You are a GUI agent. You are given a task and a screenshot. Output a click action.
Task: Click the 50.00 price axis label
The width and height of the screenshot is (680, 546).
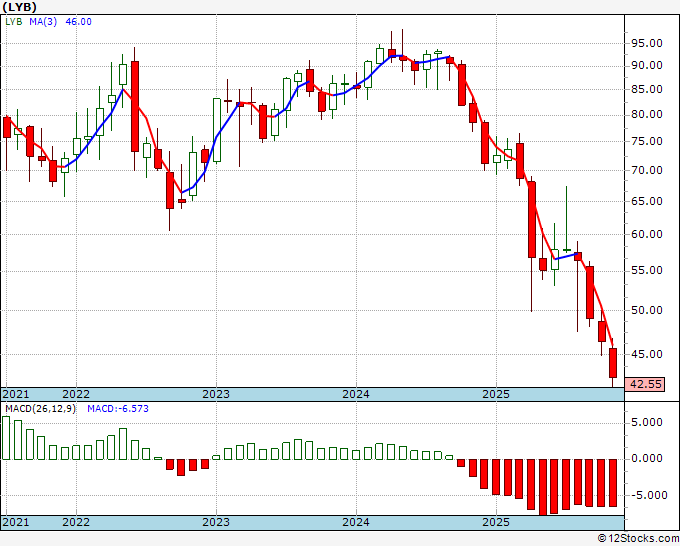coord(647,311)
